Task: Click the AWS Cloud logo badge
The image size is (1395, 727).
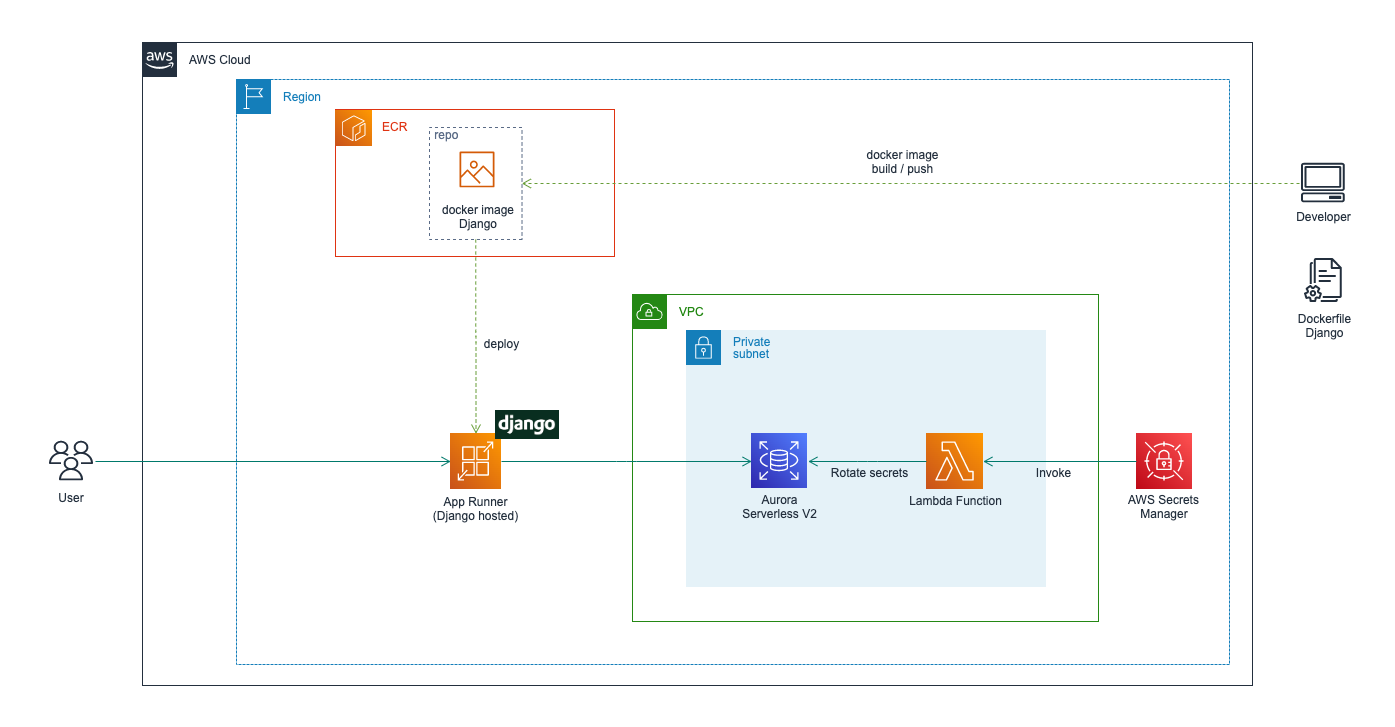Action: click(159, 60)
